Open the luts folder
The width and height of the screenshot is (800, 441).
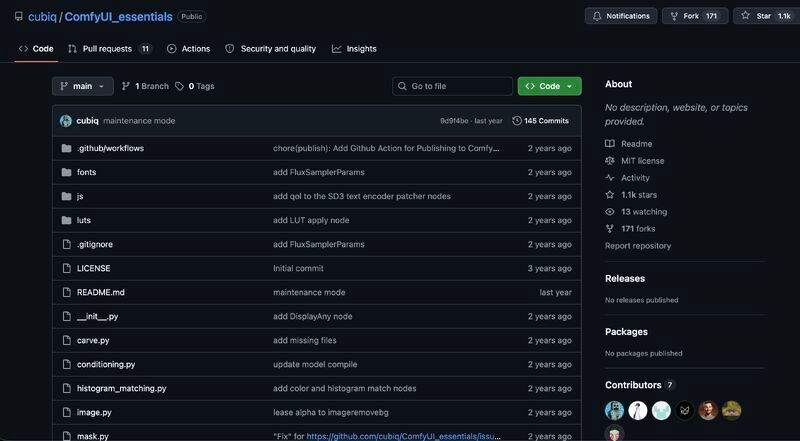pos(84,220)
